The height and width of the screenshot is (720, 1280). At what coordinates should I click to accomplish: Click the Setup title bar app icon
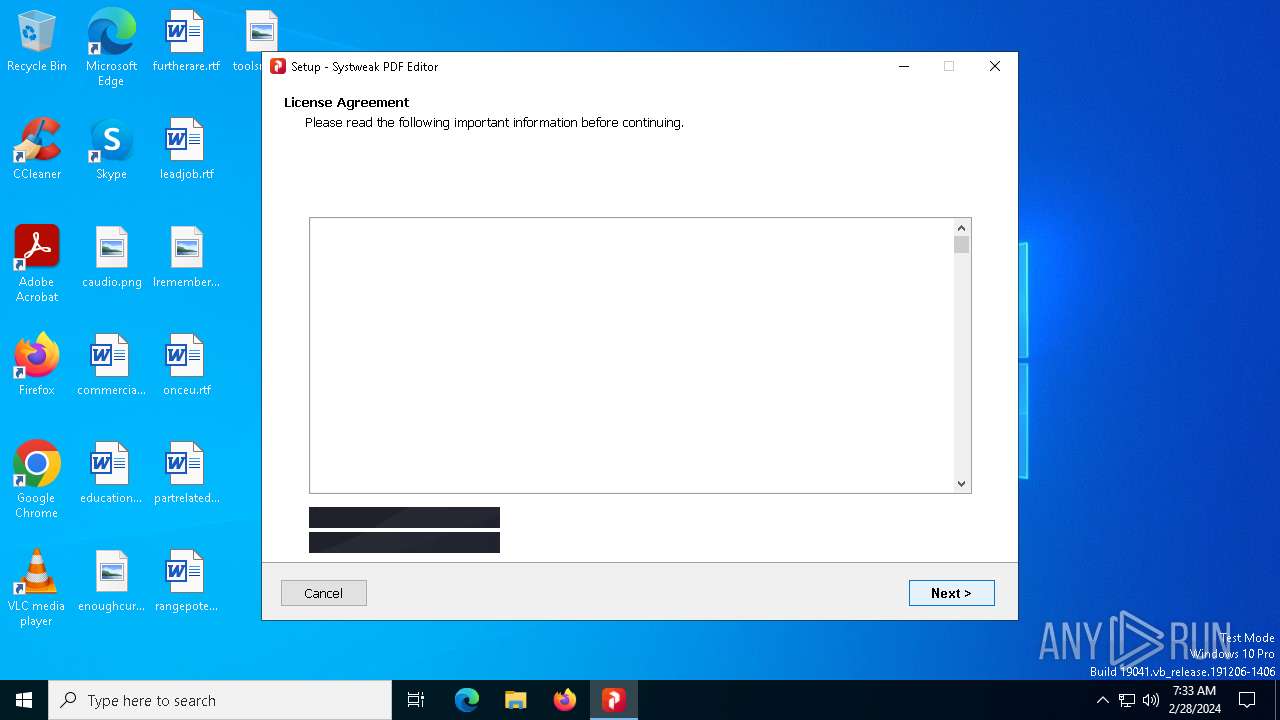(278, 67)
